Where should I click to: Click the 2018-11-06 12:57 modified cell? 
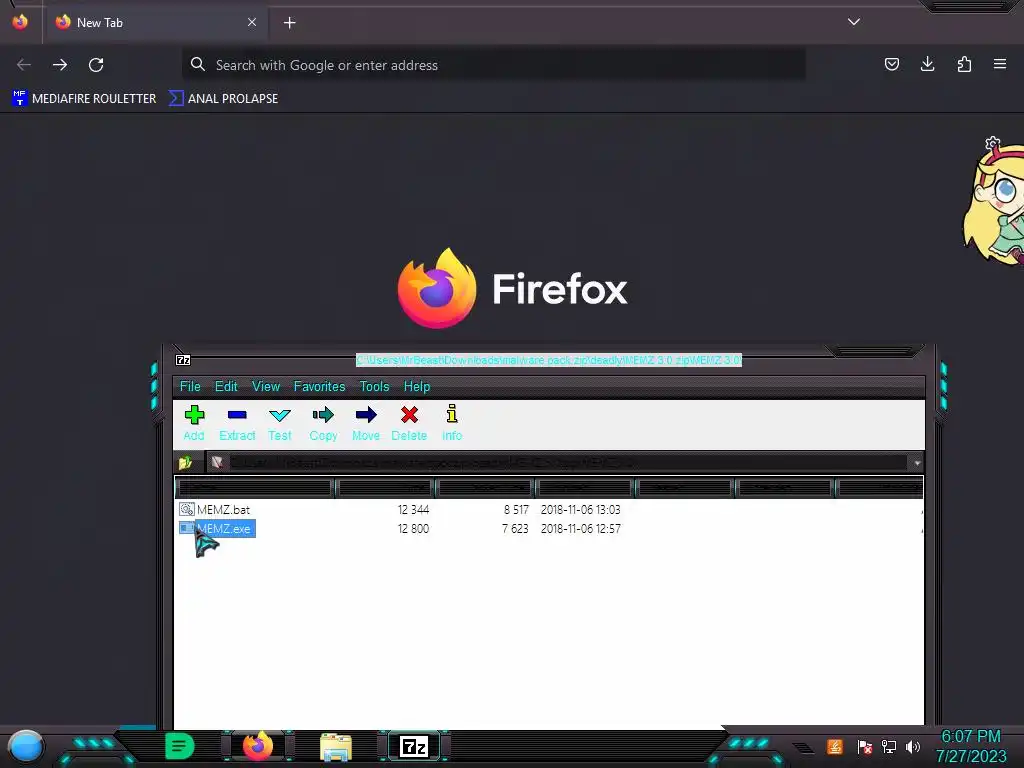pyautogui.click(x=581, y=528)
